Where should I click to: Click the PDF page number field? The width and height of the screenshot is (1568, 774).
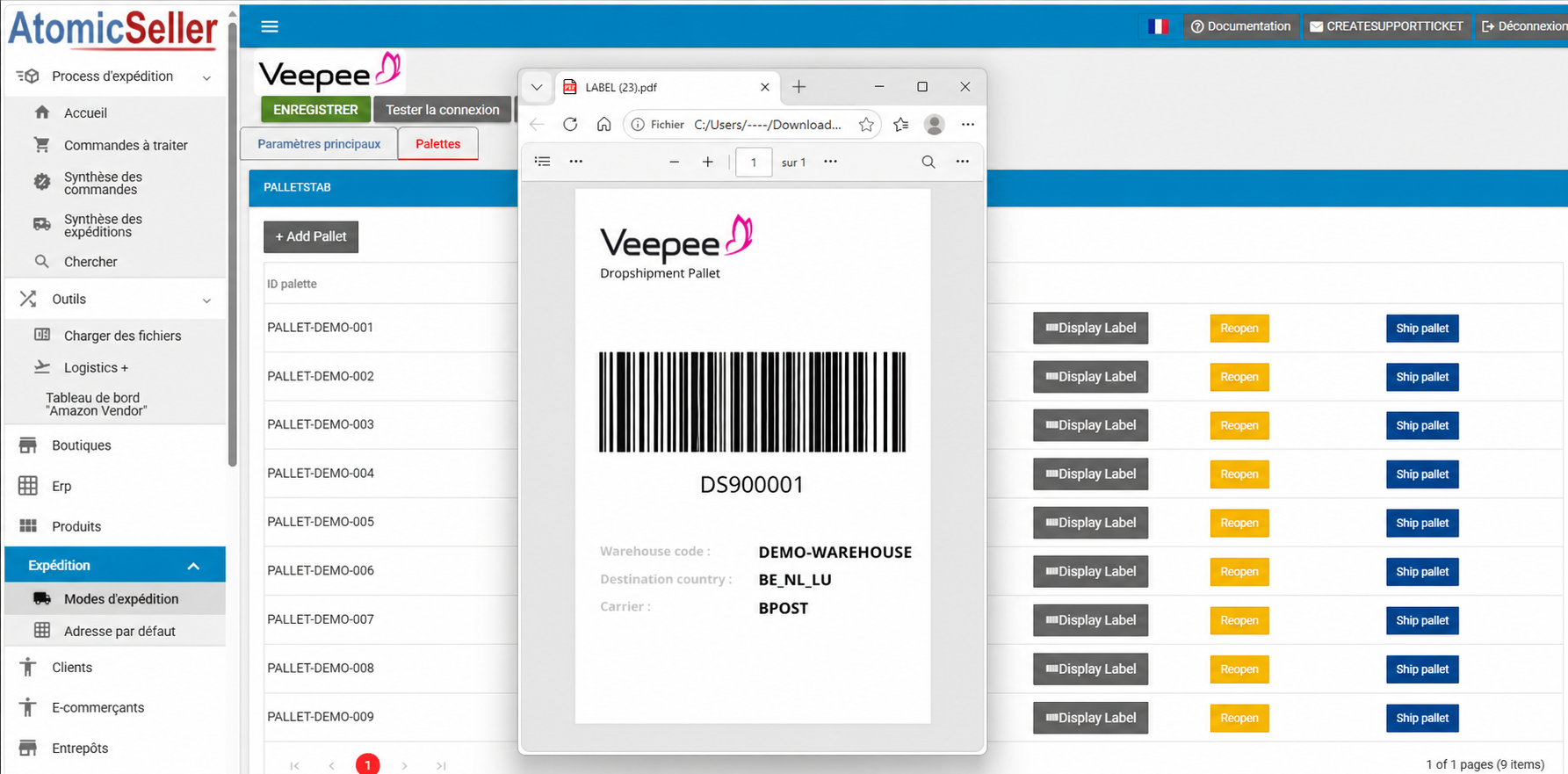click(x=754, y=163)
